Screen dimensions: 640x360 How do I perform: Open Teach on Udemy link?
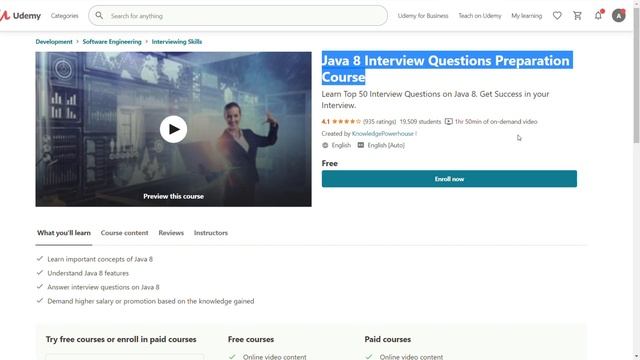pyautogui.click(x=480, y=16)
